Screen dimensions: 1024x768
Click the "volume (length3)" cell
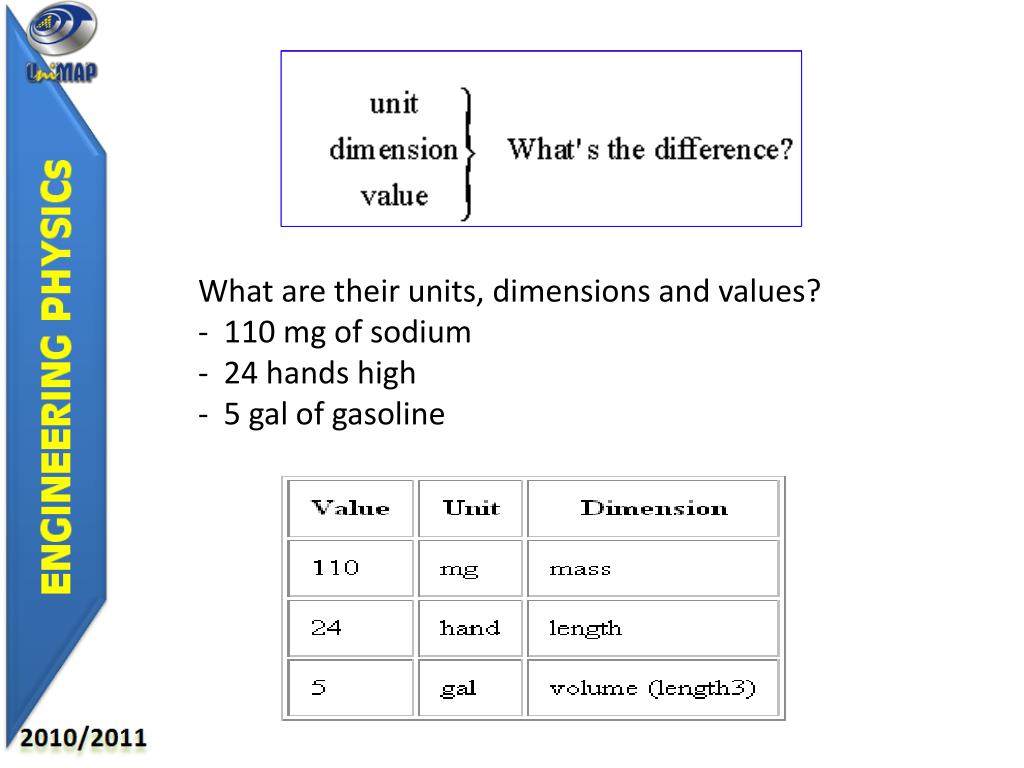tap(652, 688)
